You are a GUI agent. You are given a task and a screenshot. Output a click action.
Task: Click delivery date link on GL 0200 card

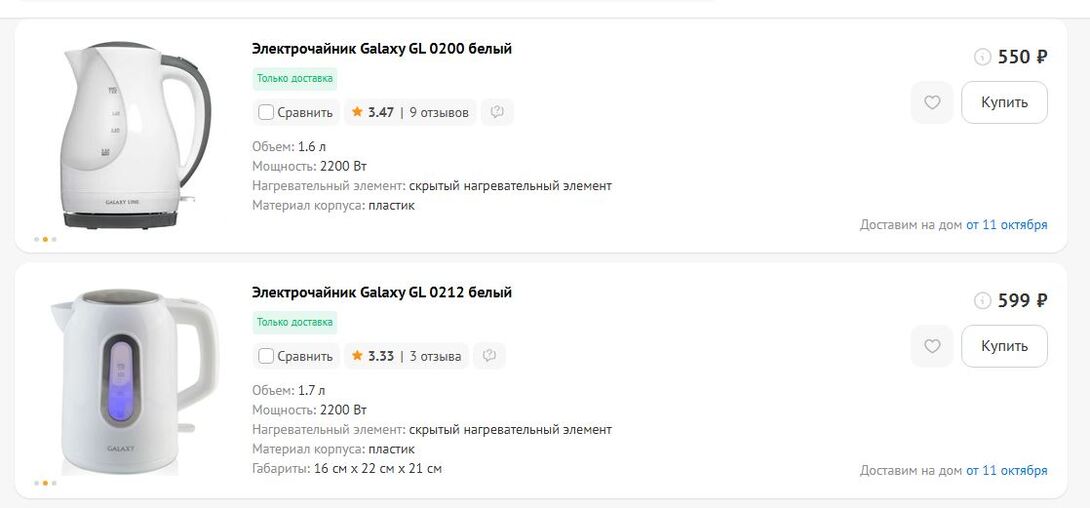(1006, 224)
